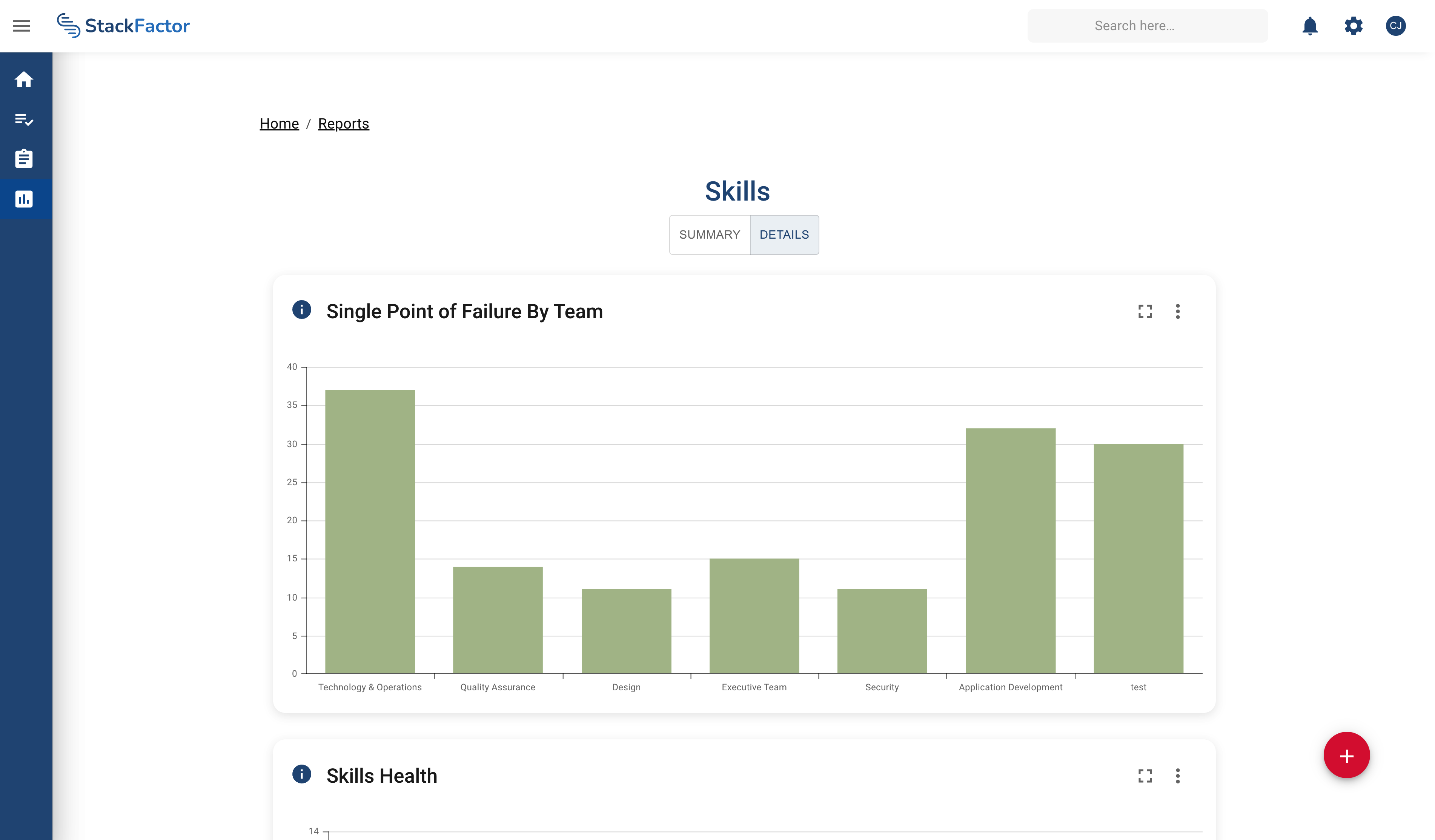Open notifications via the bell icon
The image size is (1435, 840).
pos(1309,26)
